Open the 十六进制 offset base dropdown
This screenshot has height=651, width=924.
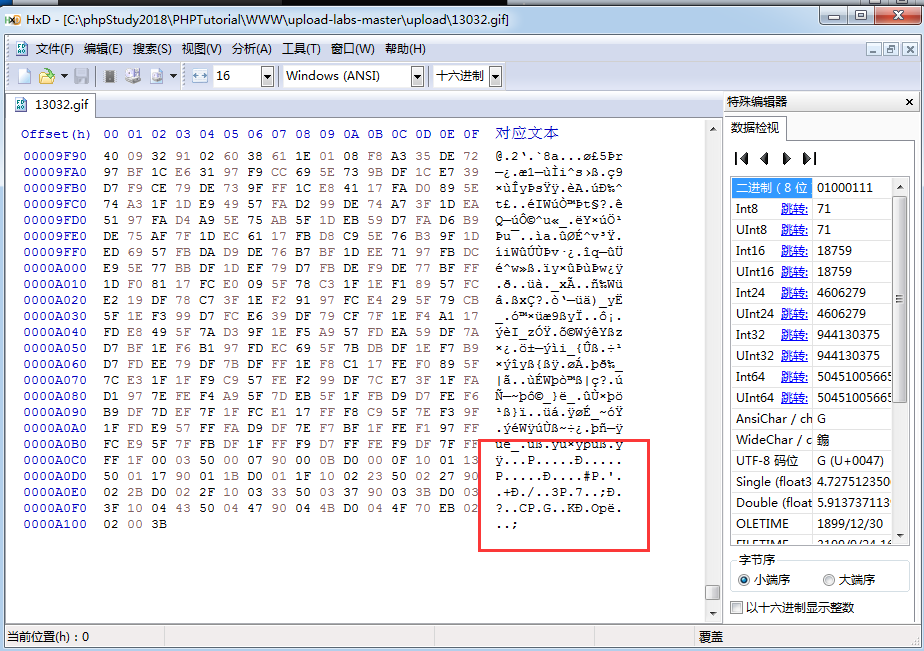coord(496,75)
